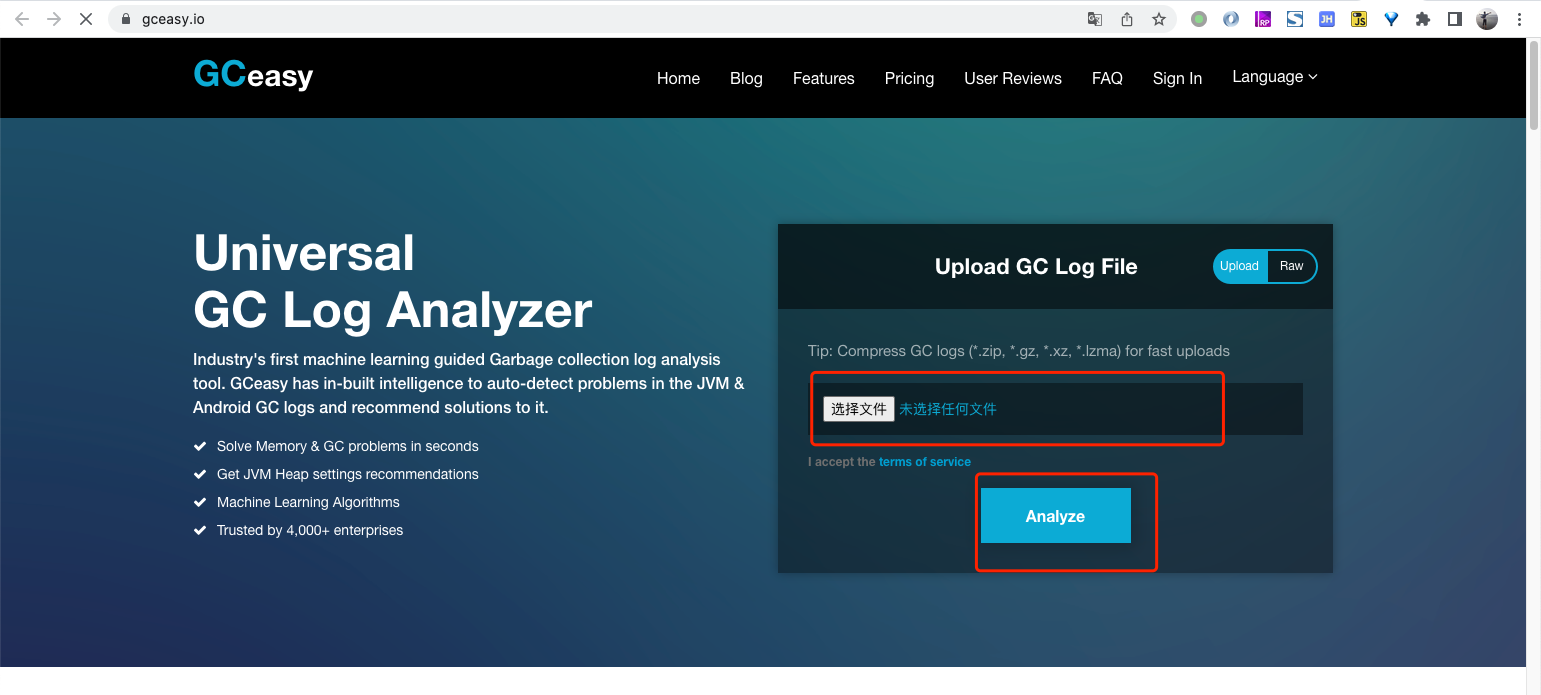1541x695 pixels.
Task: Click the Universal GC Log Analyzer headline
Action: point(392,281)
